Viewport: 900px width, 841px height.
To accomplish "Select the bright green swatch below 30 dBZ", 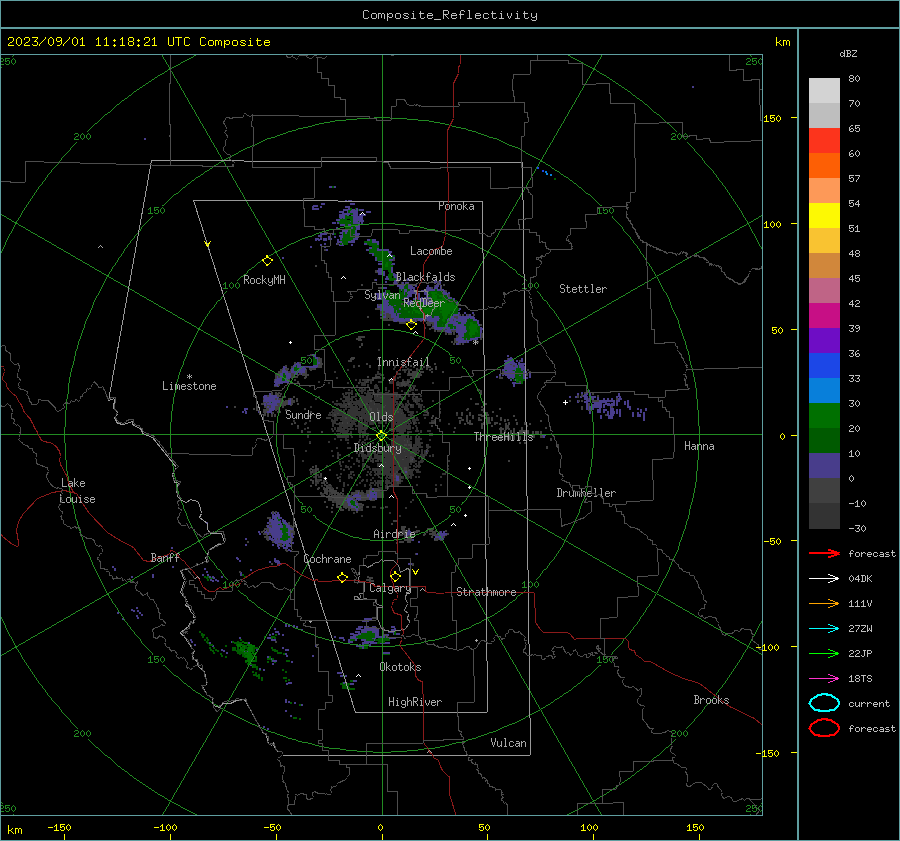I will coord(824,415).
